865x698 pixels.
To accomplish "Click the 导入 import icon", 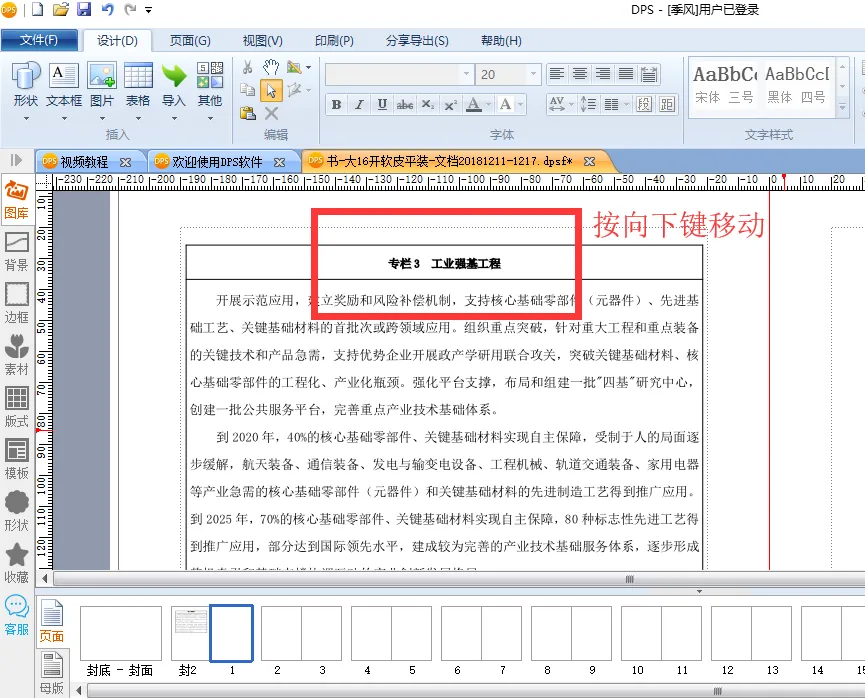I will 174,84.
